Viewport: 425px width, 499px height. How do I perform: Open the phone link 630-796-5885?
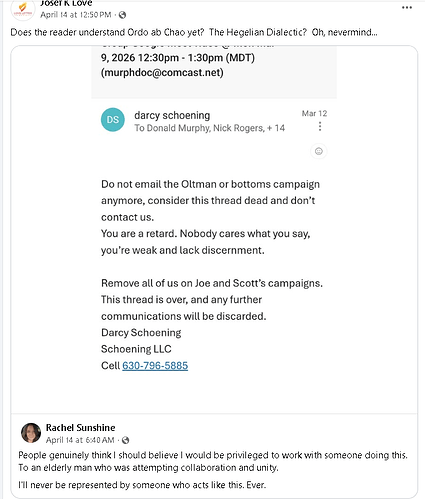(x=155, y=366)
